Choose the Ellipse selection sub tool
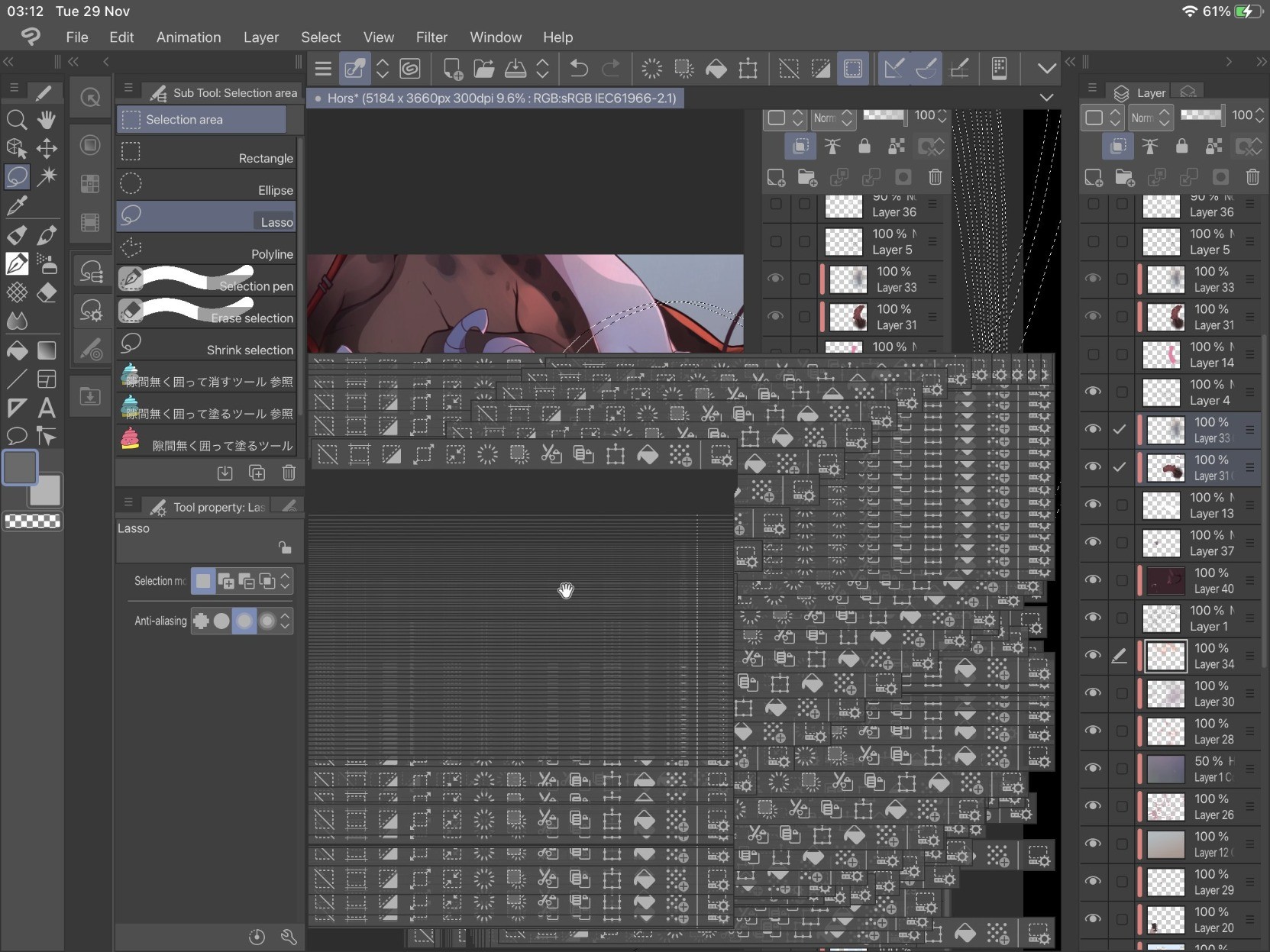Viewport: 1270px width, 952px height. pos(206,185)
